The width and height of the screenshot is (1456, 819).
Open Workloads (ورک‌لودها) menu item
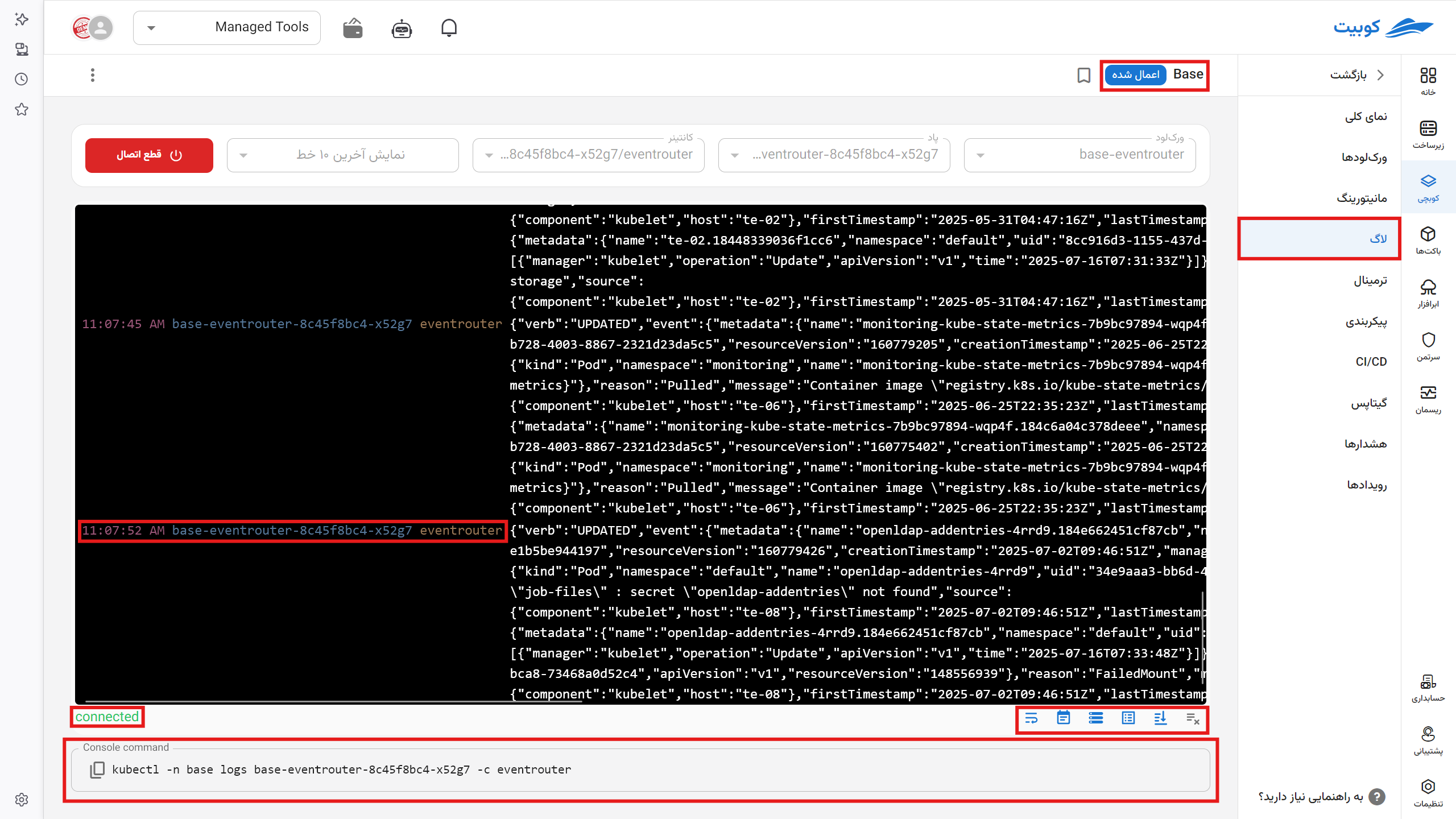tap(1319, 158)
